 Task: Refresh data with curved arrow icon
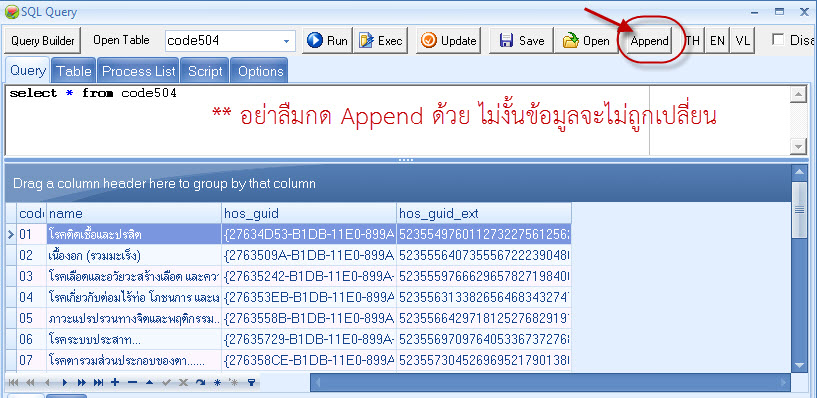click(x=201, y=382)
